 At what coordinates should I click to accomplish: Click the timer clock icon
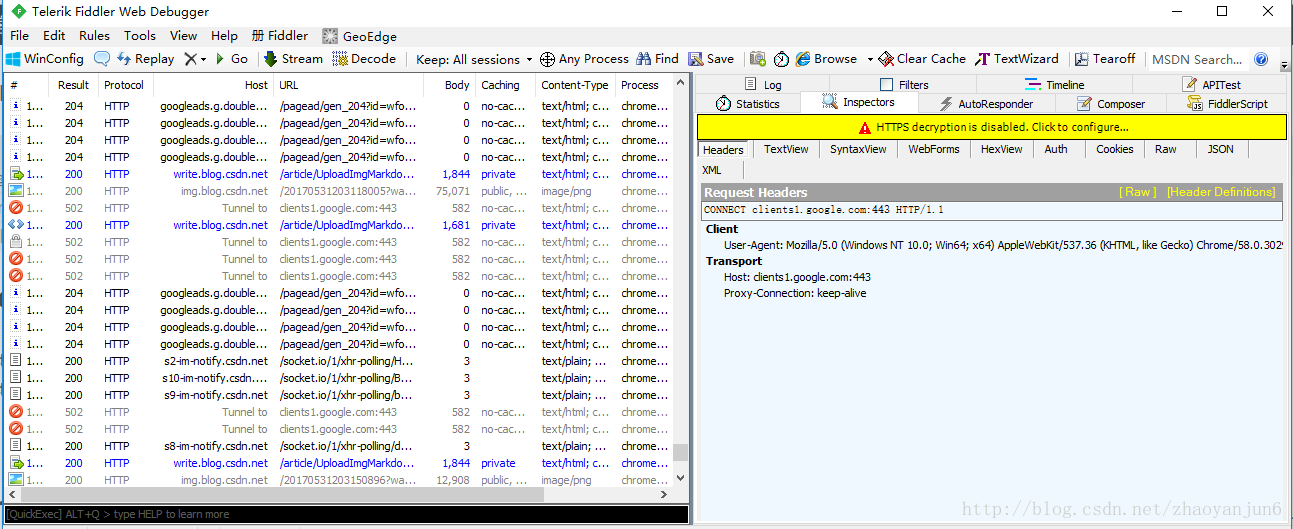tap(781, 59)
